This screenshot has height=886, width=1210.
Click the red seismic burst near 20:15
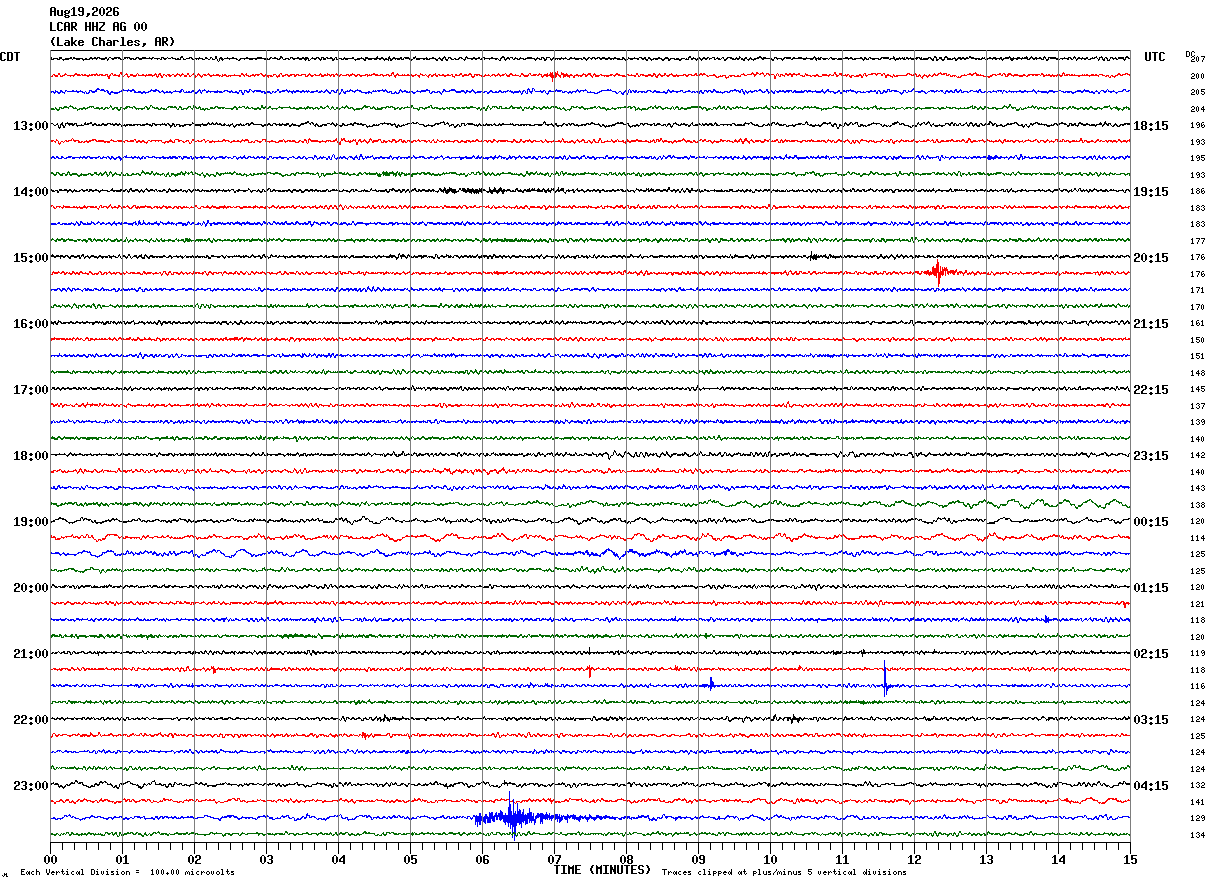pyautogui.click(x=938, y=272)
